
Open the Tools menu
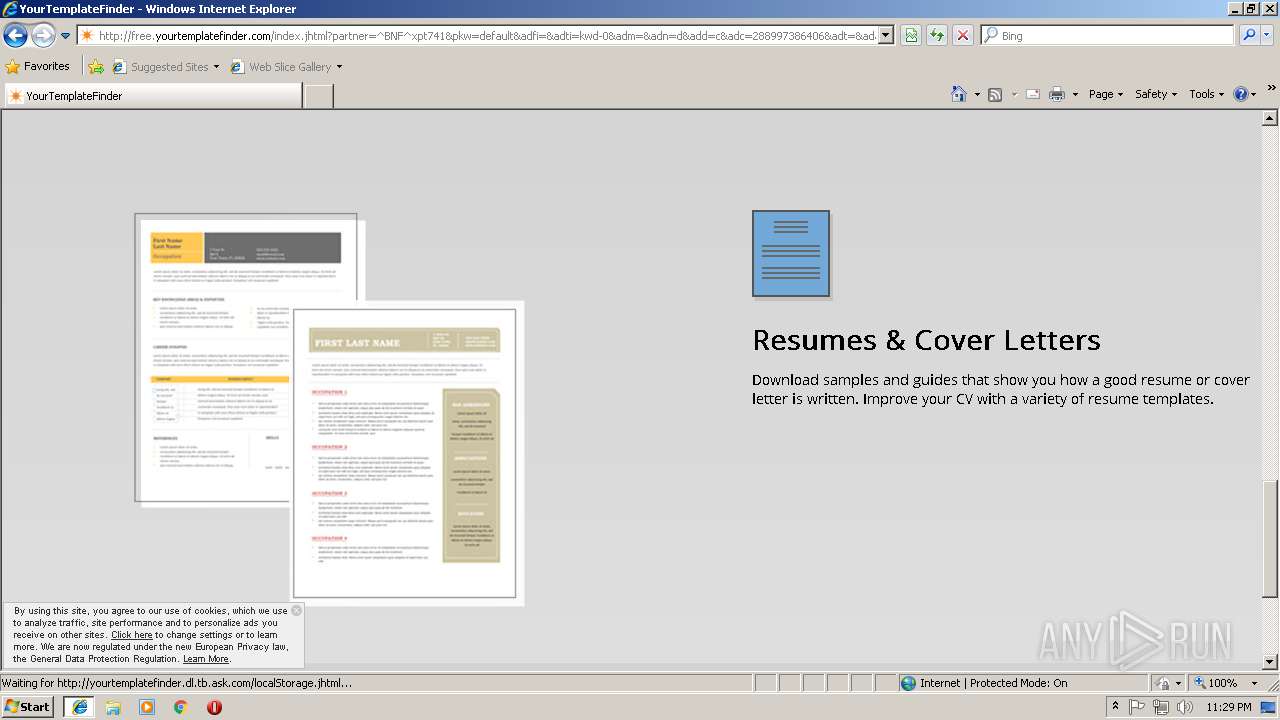(1206, 94)
